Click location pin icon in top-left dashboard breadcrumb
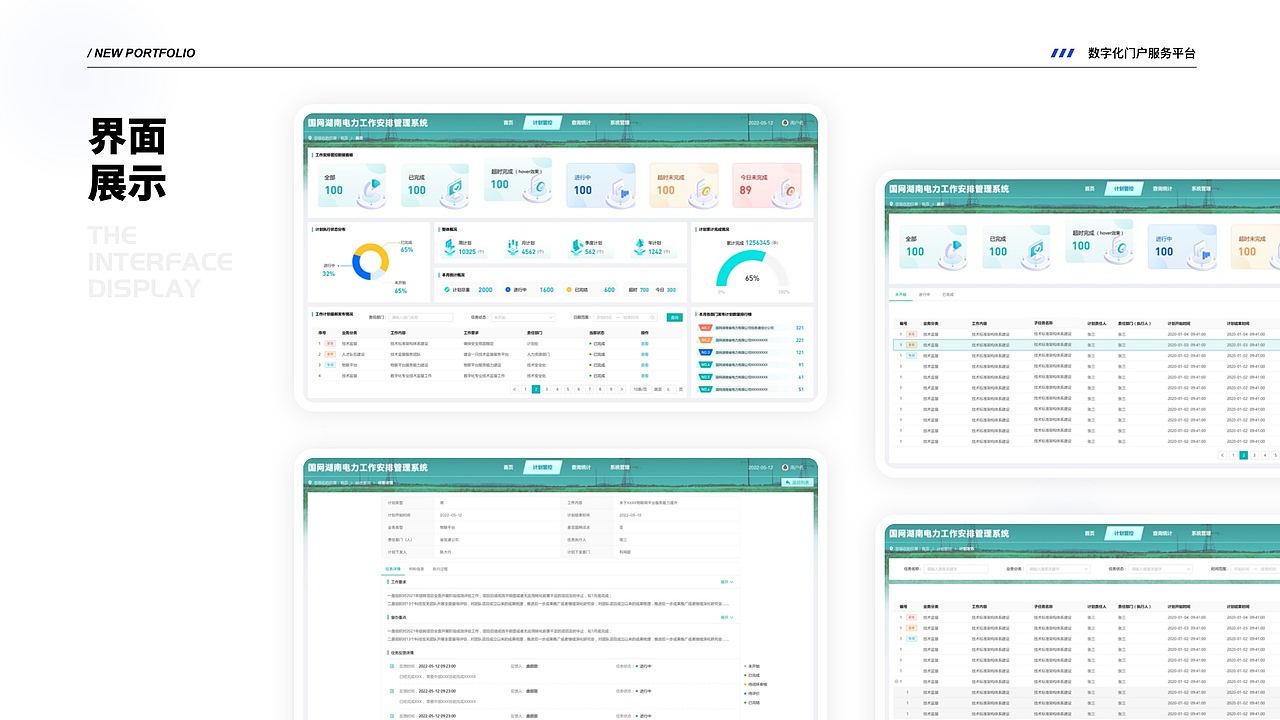1280x720 pixels. [311, 138]
